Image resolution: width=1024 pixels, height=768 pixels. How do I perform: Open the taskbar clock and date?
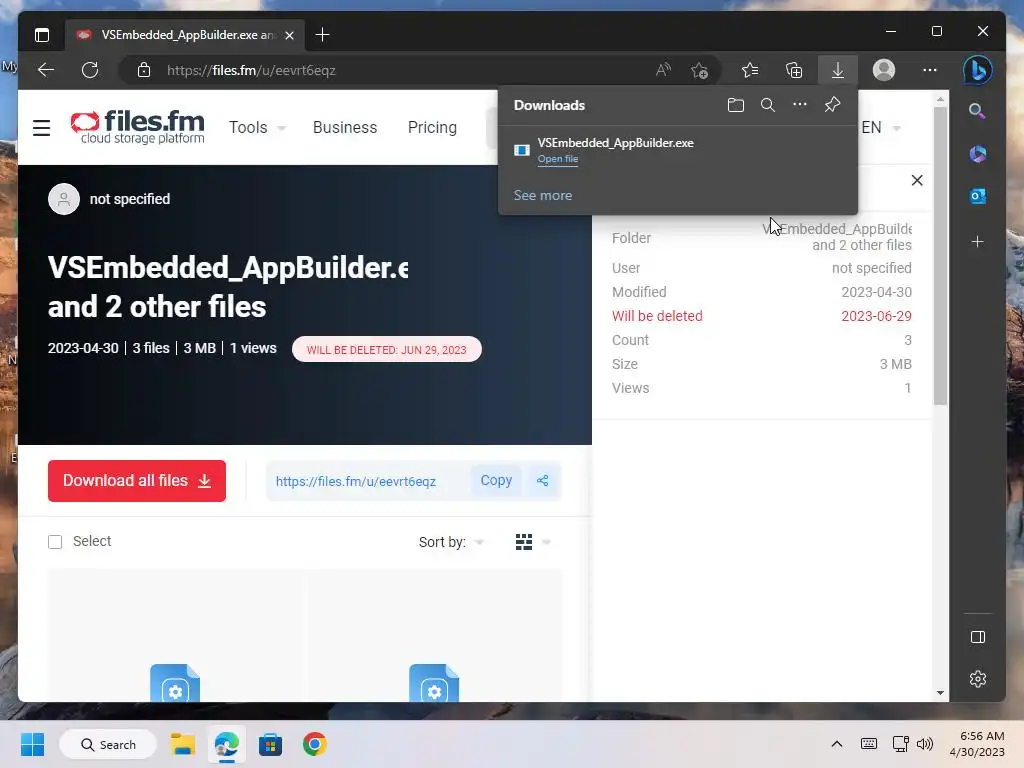pos(977,744)
